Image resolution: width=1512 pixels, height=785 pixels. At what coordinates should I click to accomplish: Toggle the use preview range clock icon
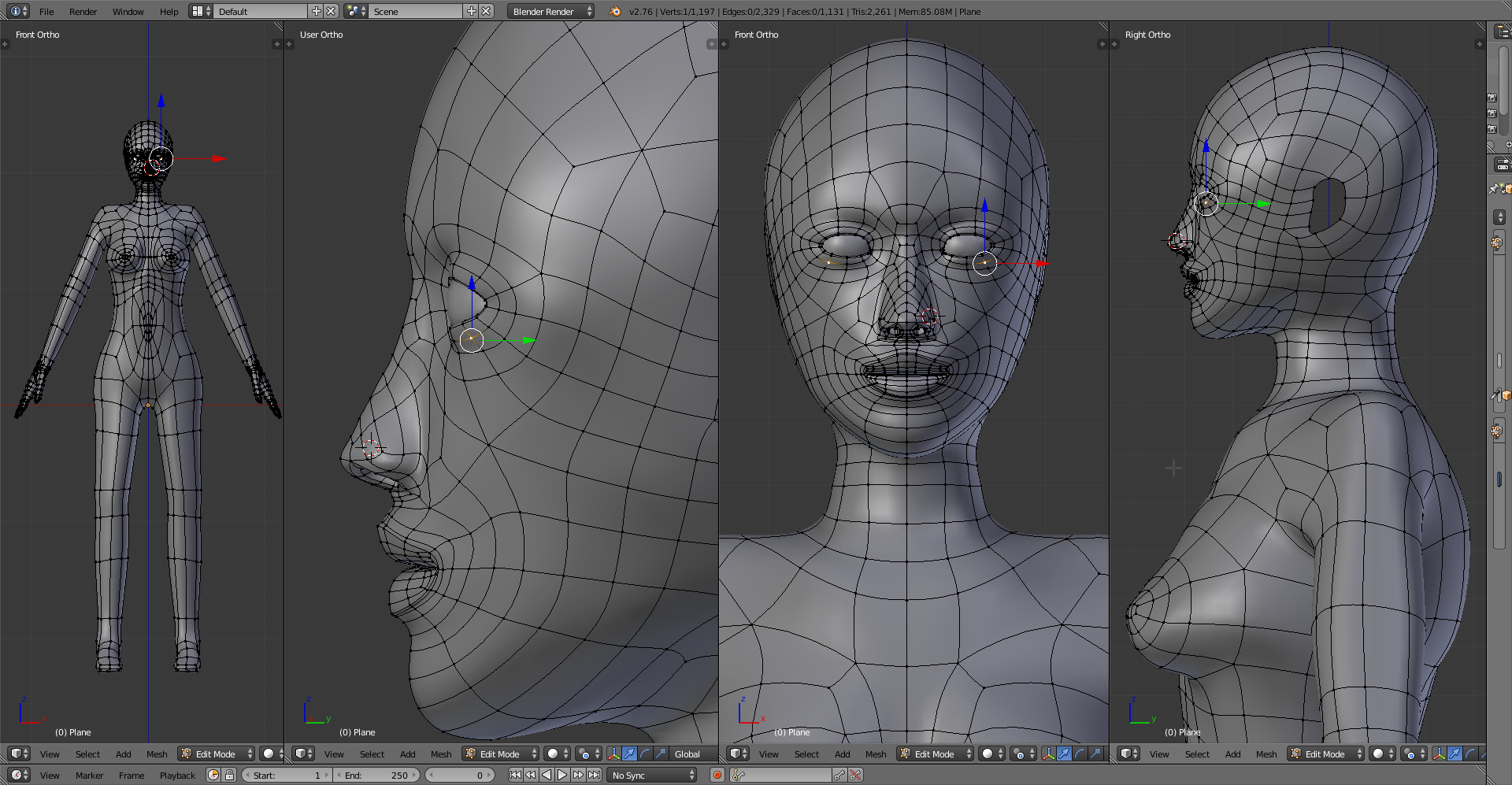[213, 776]
